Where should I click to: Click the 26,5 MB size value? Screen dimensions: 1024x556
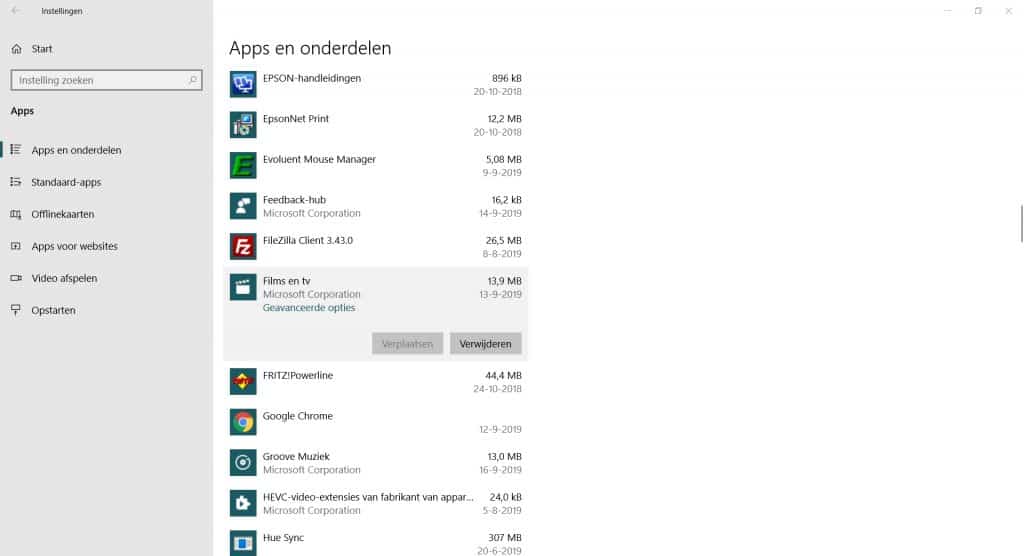point(504,240)
